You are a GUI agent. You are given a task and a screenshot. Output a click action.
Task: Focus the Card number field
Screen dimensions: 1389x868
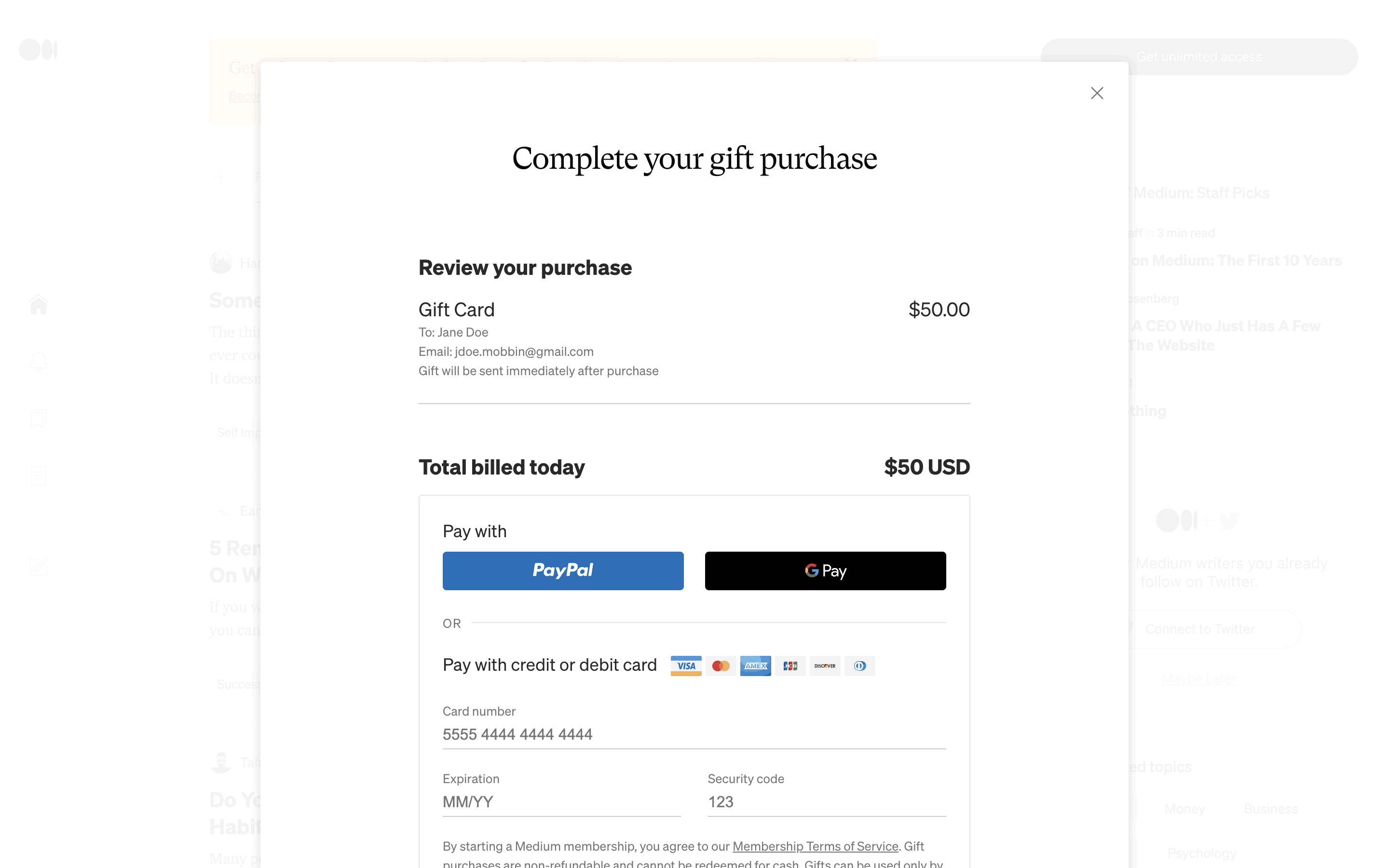click(694, 734)
